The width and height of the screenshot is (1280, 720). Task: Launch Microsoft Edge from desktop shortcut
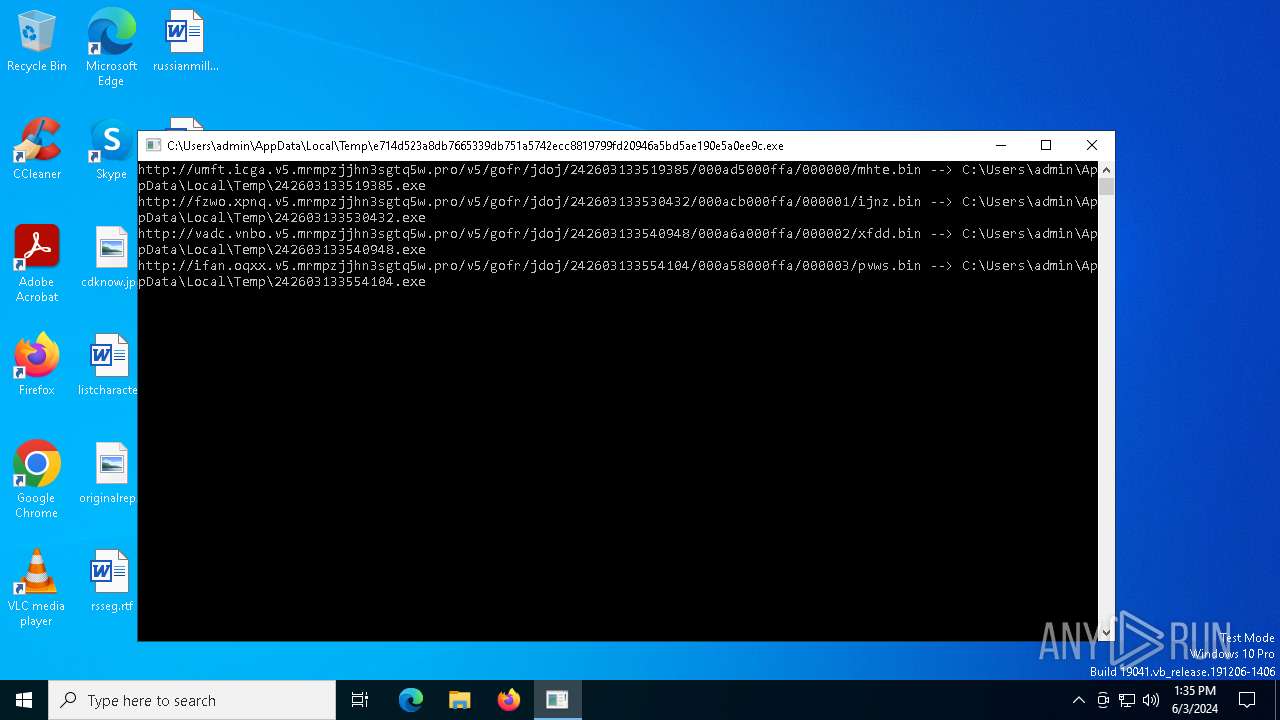click(x=111, y=48)
